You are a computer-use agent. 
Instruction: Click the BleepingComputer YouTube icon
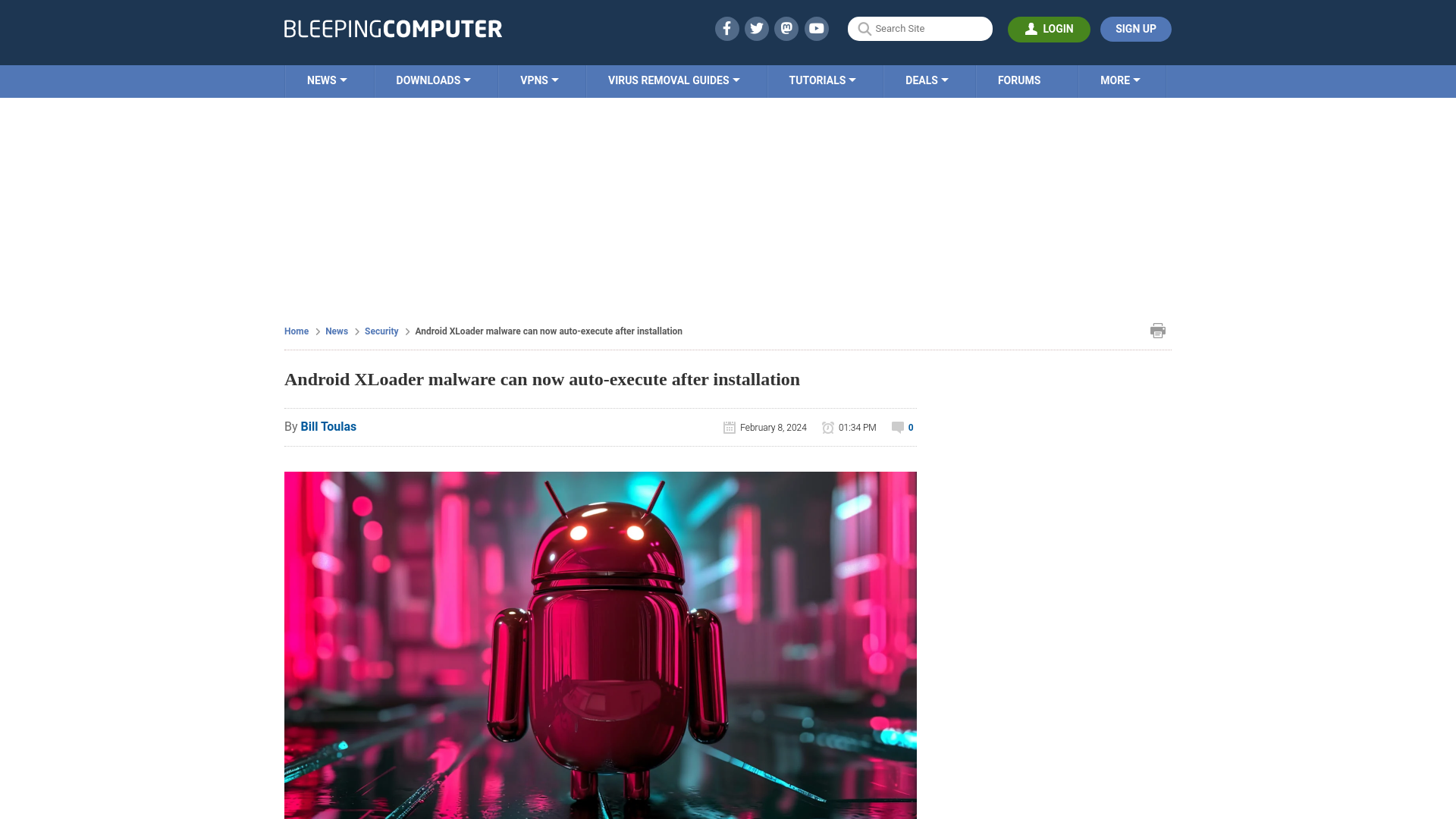[x=817, y=28]
